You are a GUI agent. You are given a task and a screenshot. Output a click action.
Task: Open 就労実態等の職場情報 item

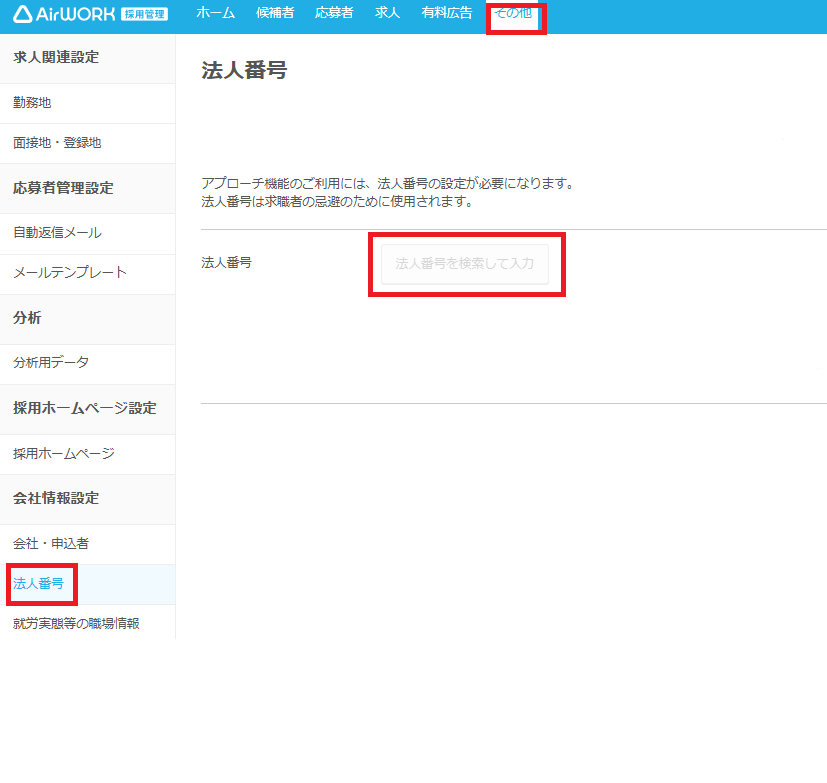coord(88,623)
